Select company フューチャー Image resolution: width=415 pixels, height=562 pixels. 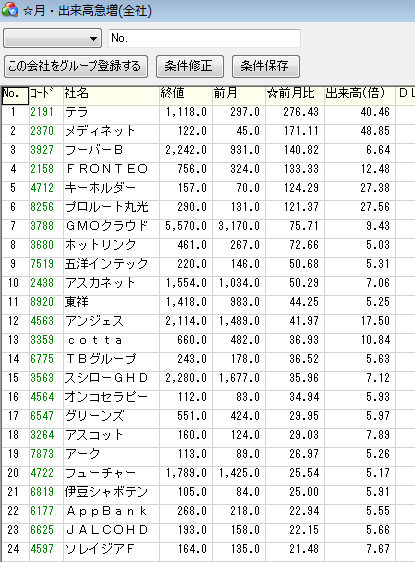(100, 473)
